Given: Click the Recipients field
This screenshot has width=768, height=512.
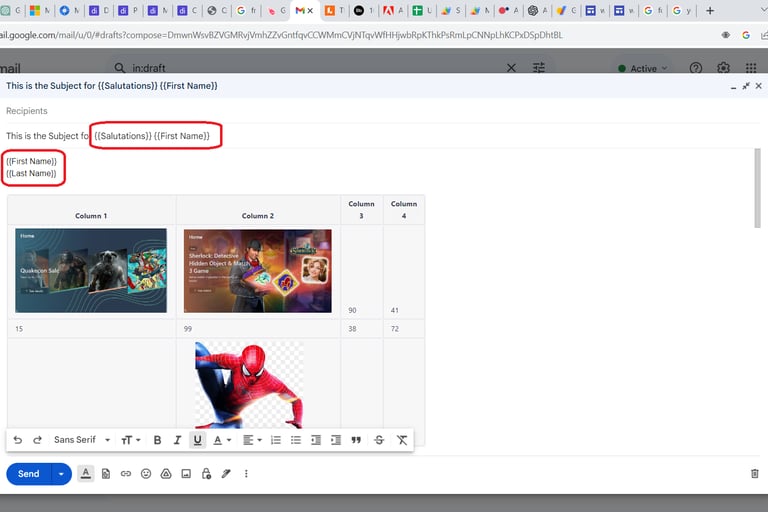Looking at the screenshot, I should (382, 111).
